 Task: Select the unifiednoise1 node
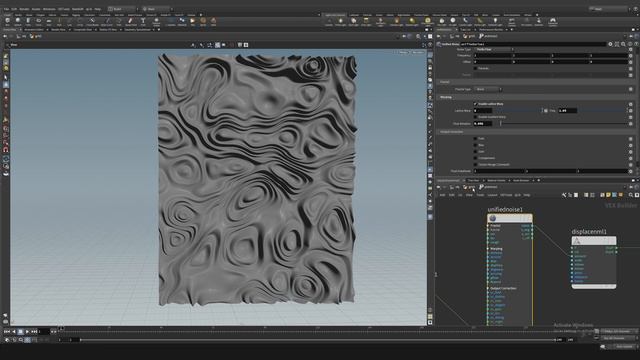click(x=510, y=218)
